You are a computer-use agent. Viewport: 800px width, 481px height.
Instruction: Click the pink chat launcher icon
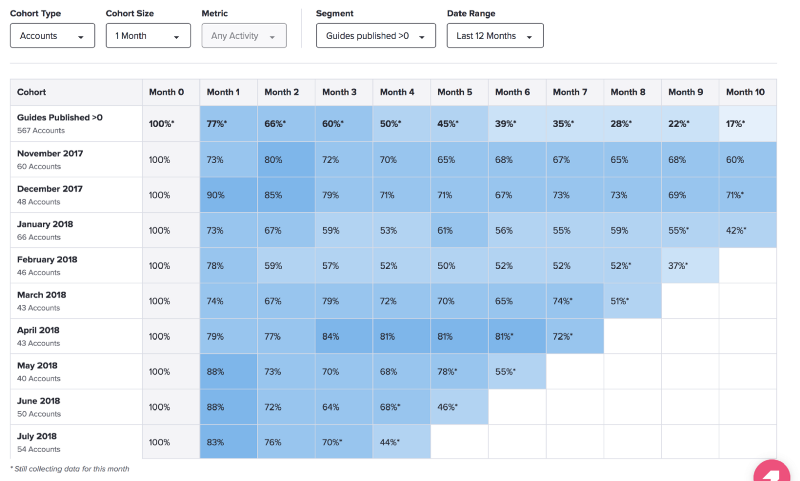pyautogui.click(x=771, y=472)
